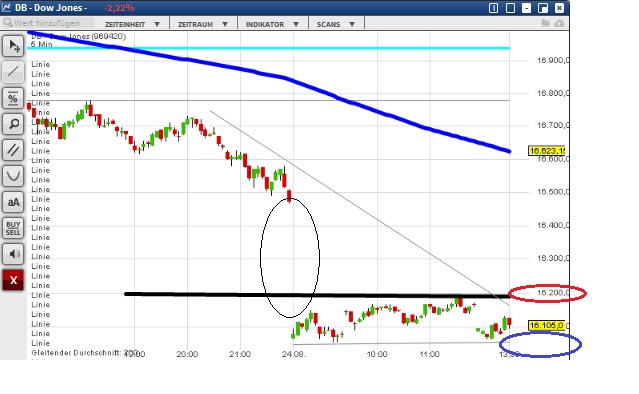Screen dimensions: 639x394
Task: Click the 16.300,0 price axis label
Action: (x=553, y=258)
